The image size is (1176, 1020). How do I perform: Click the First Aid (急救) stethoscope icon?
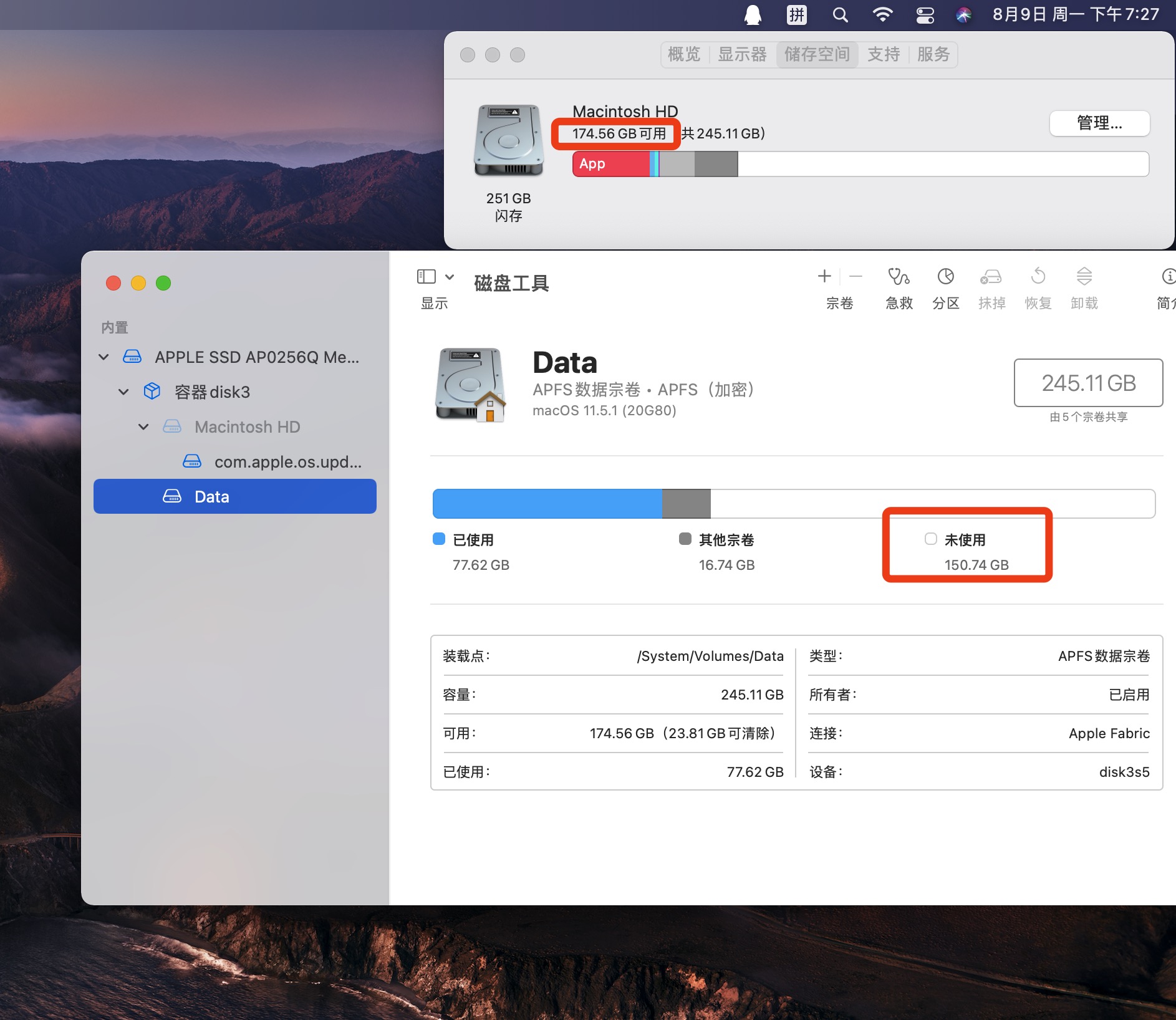pyautogui.click(x=899, y=277)
